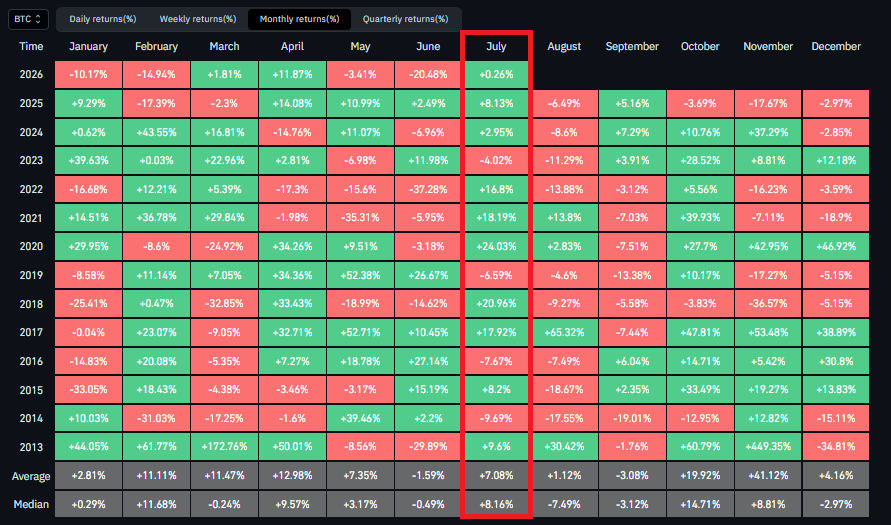Screen dimensions: 891x525
Task: Click the Time column header
Action: pyautogui.click(x=31, y=47)
